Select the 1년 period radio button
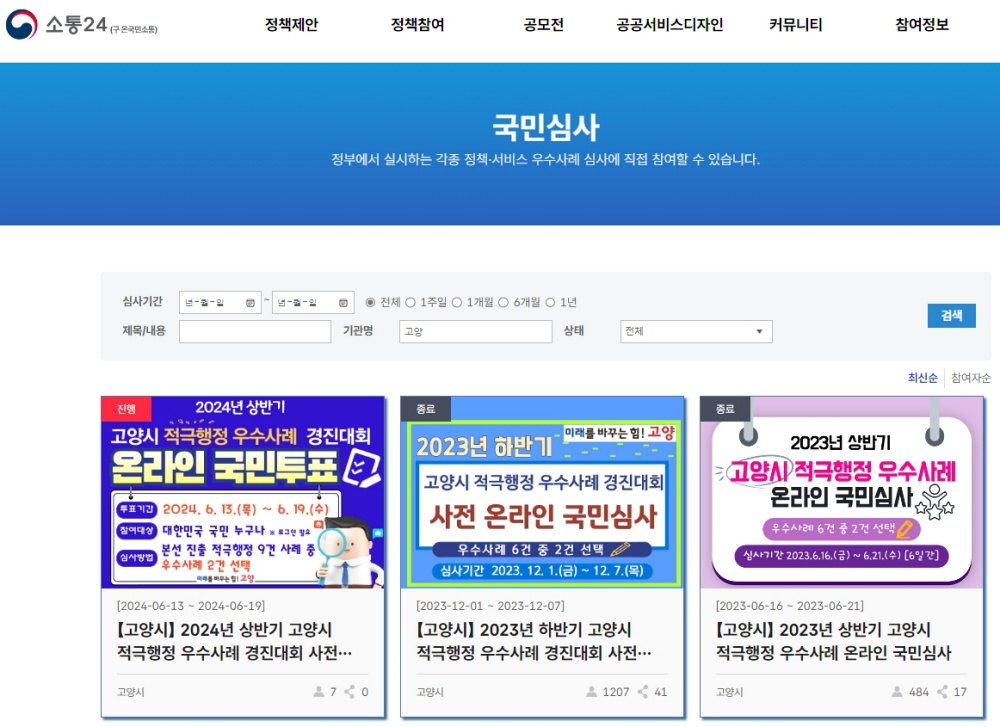 coord(550,302)
